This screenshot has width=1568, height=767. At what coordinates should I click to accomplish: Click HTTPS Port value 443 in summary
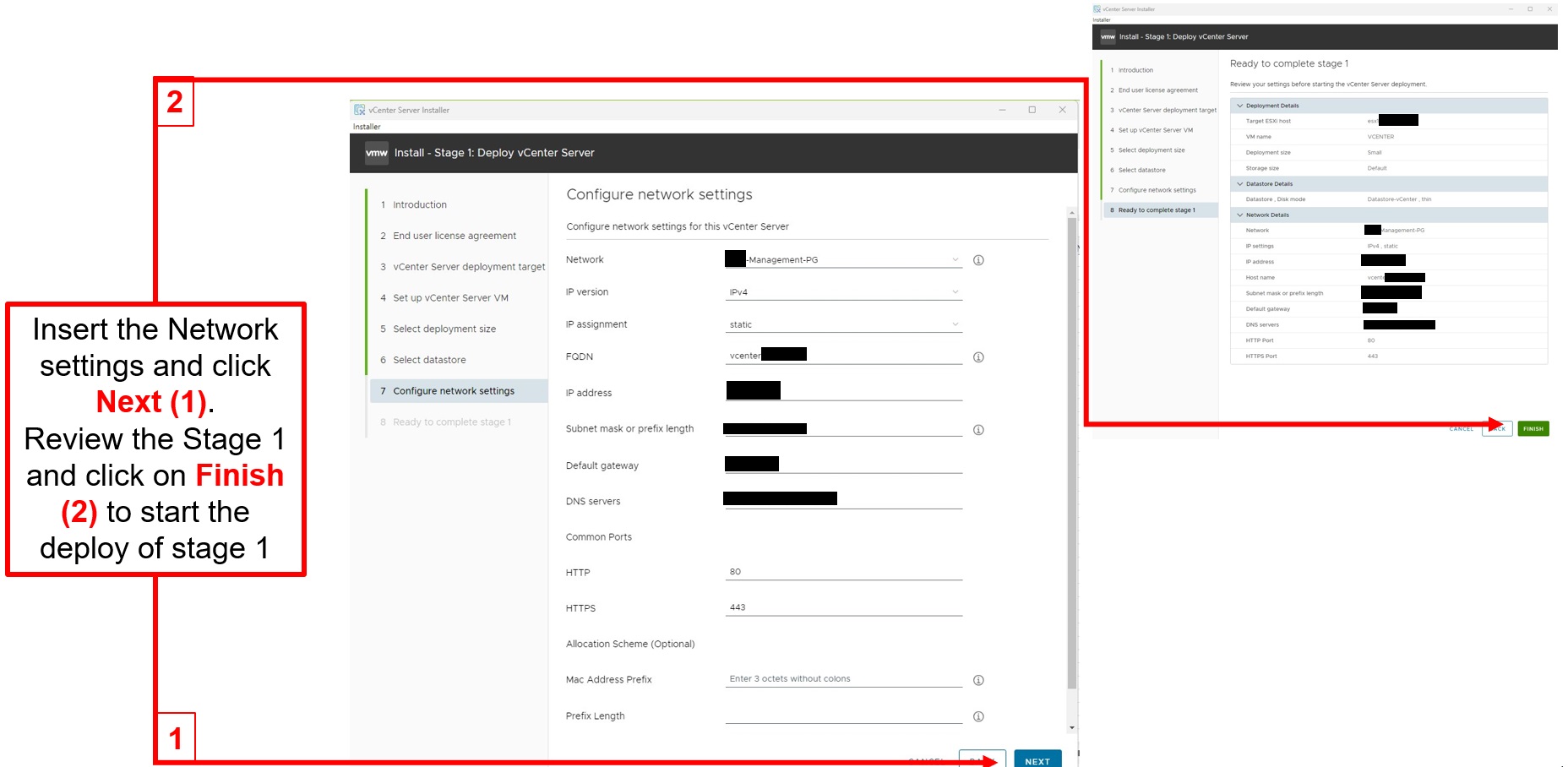pyautogui.click(x=1372, y=356)
